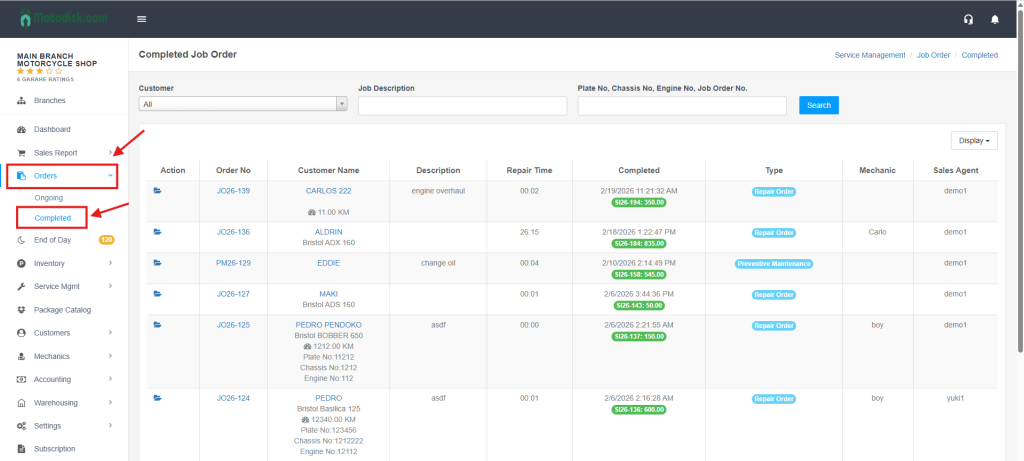Click the Job Description input field
This screenshot has width=1024, height=461.
coord(462,105)
